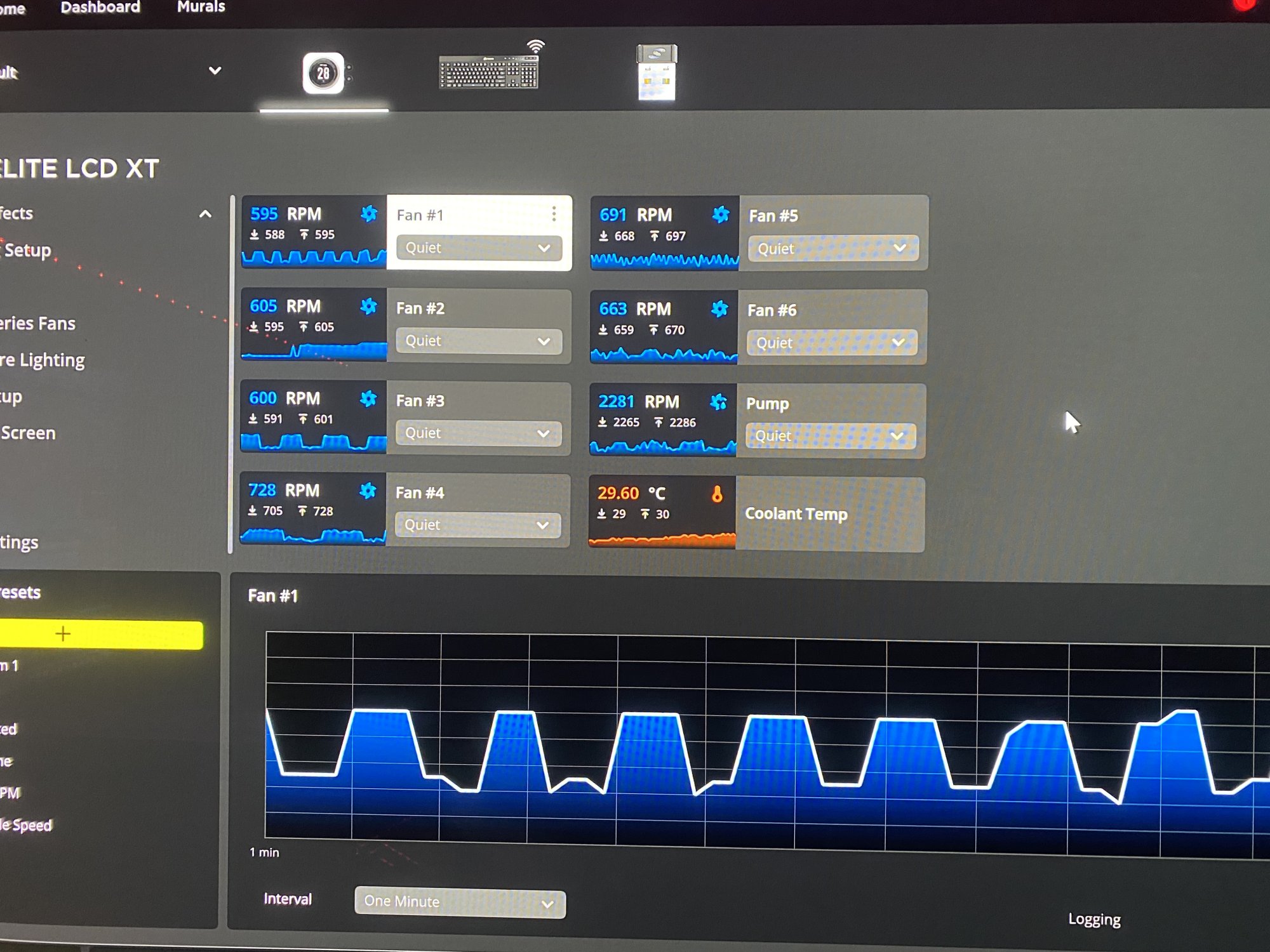Add a new preset with the + button
1270x952 pixels.
[x=62, y=633]
